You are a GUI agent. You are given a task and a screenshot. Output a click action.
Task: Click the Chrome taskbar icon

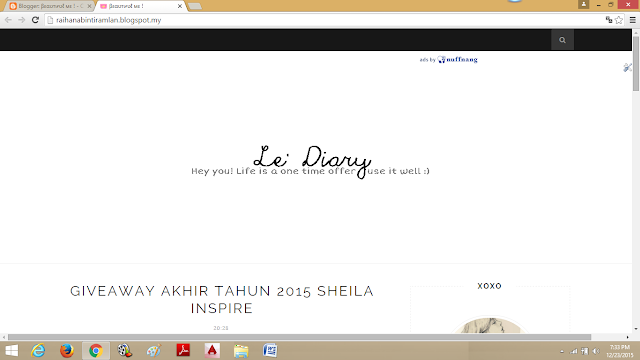tap(96, 351)
